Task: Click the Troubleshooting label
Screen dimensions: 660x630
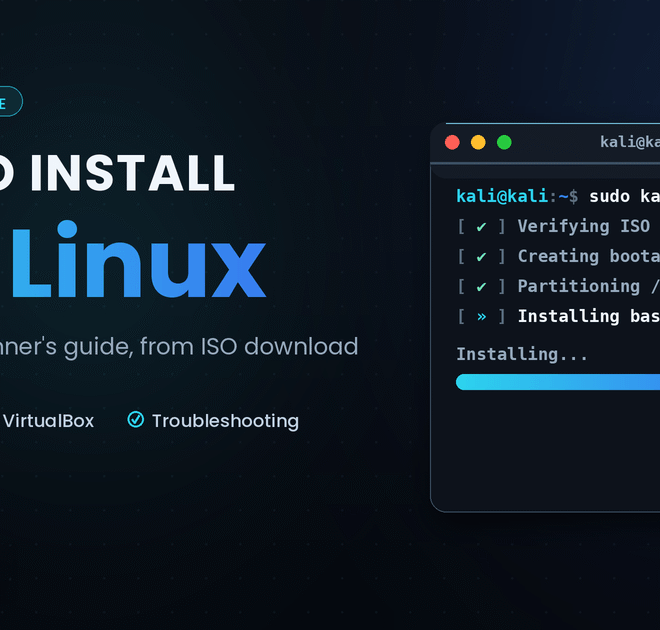Action: coord(226,421)
